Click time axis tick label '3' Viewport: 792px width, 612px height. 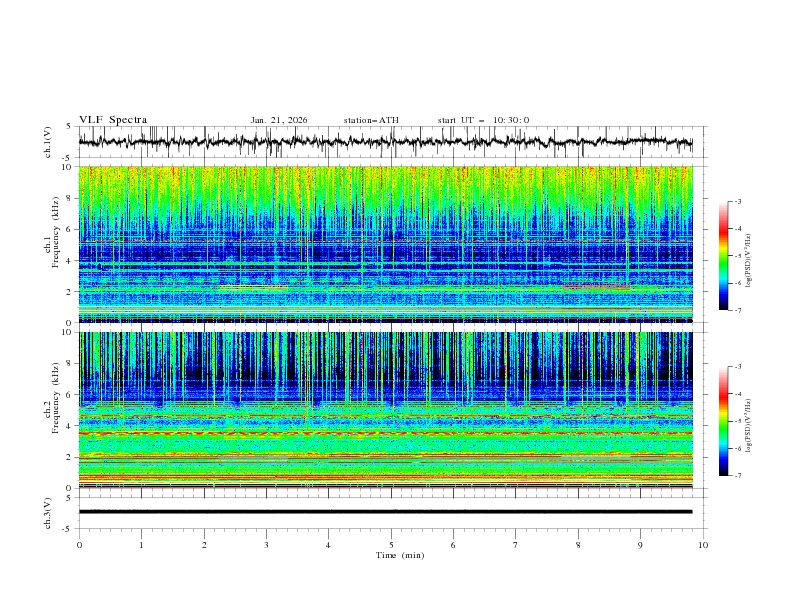266,545
